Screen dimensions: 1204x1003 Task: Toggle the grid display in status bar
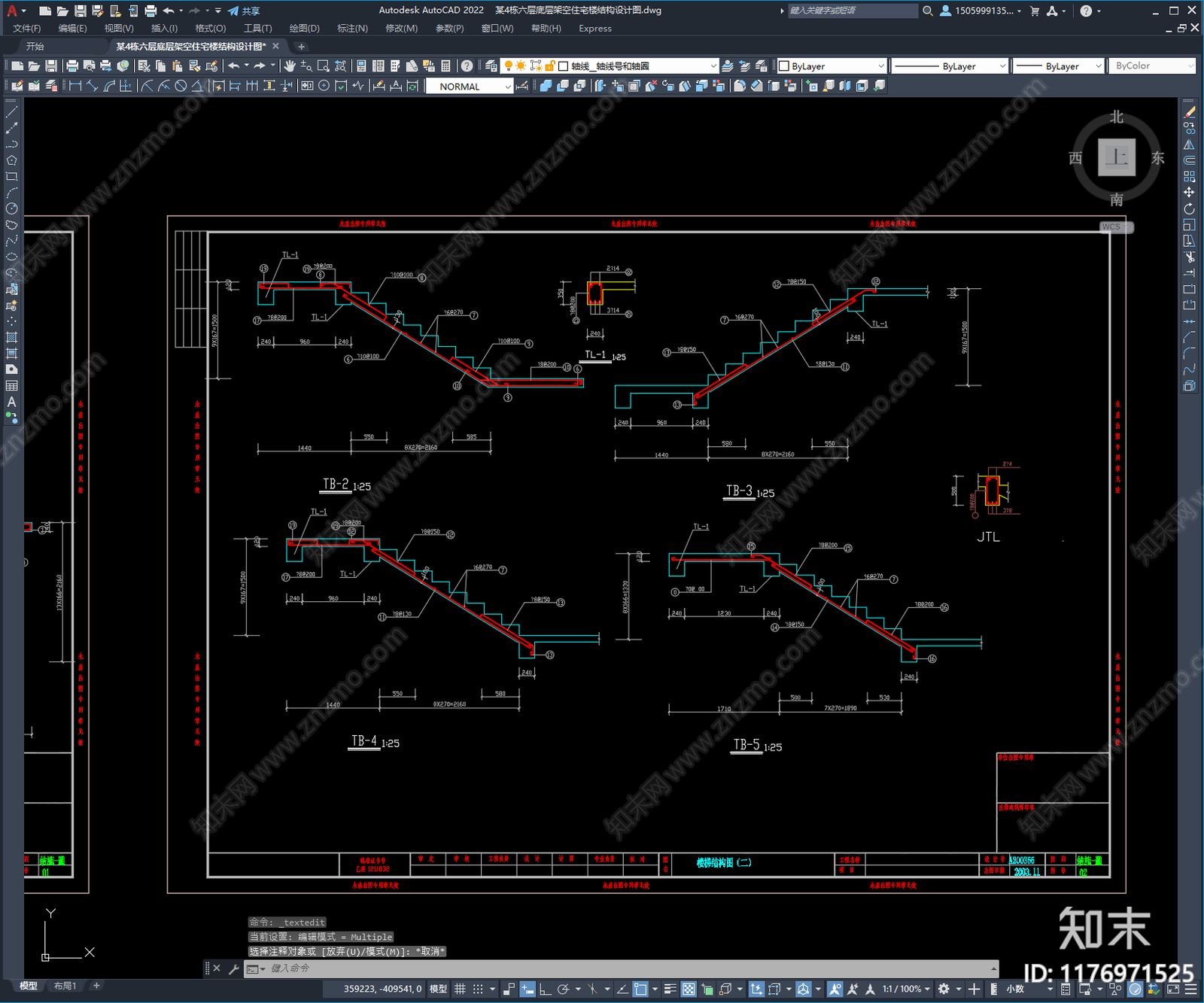tap(460, 989)
